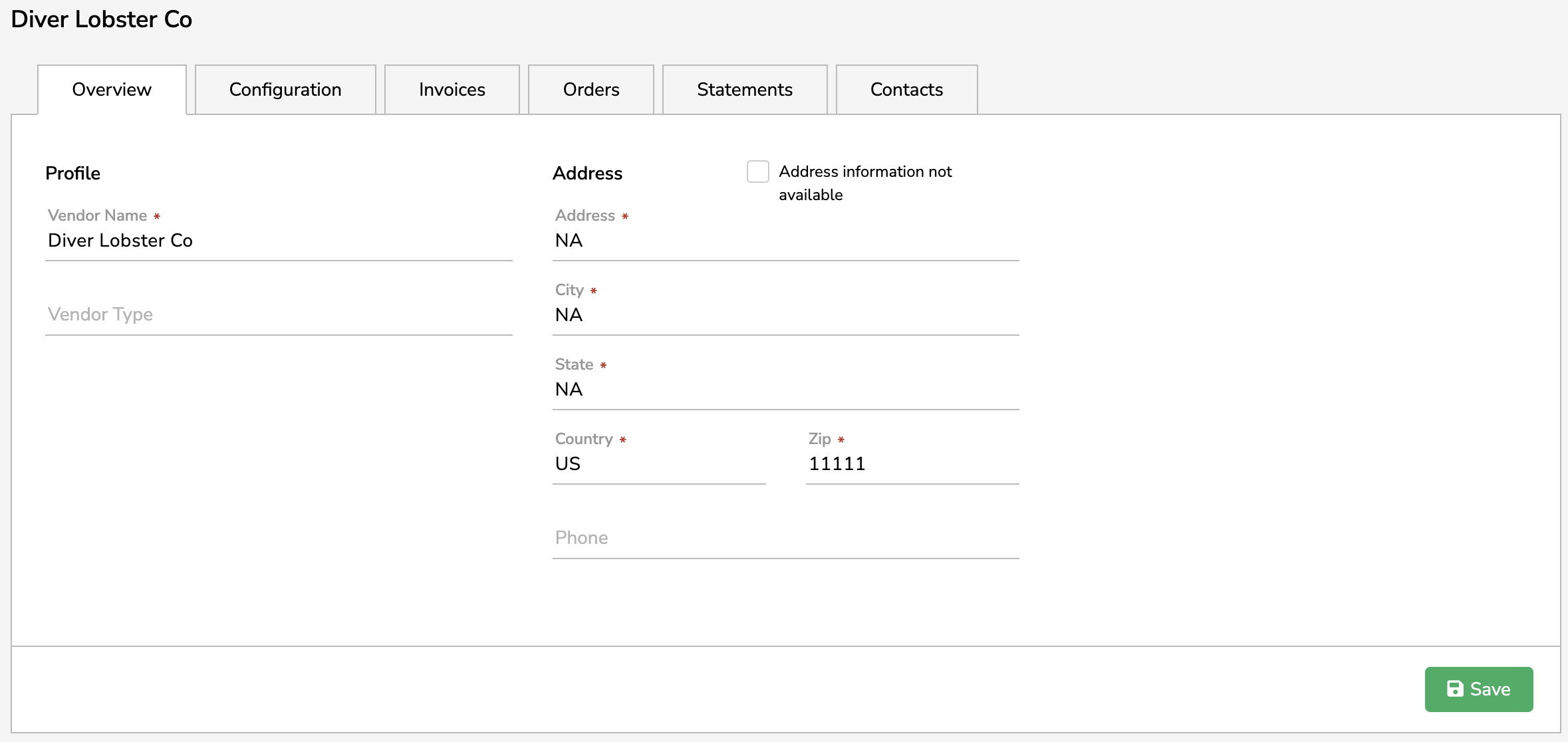The height and width of the screenshot is (742, 1568).
Task: Select the Zip field containing 11111
Action: pyautogui.click(x=911, y=463)
